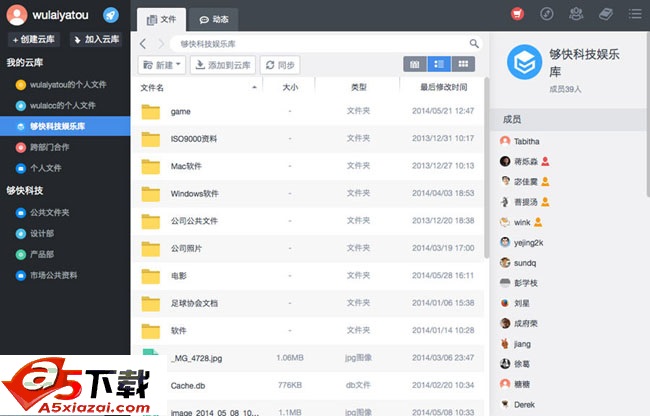The image size is (650, 416).
Task: Click the 创建云库 button
Action: tap(34, 39)
